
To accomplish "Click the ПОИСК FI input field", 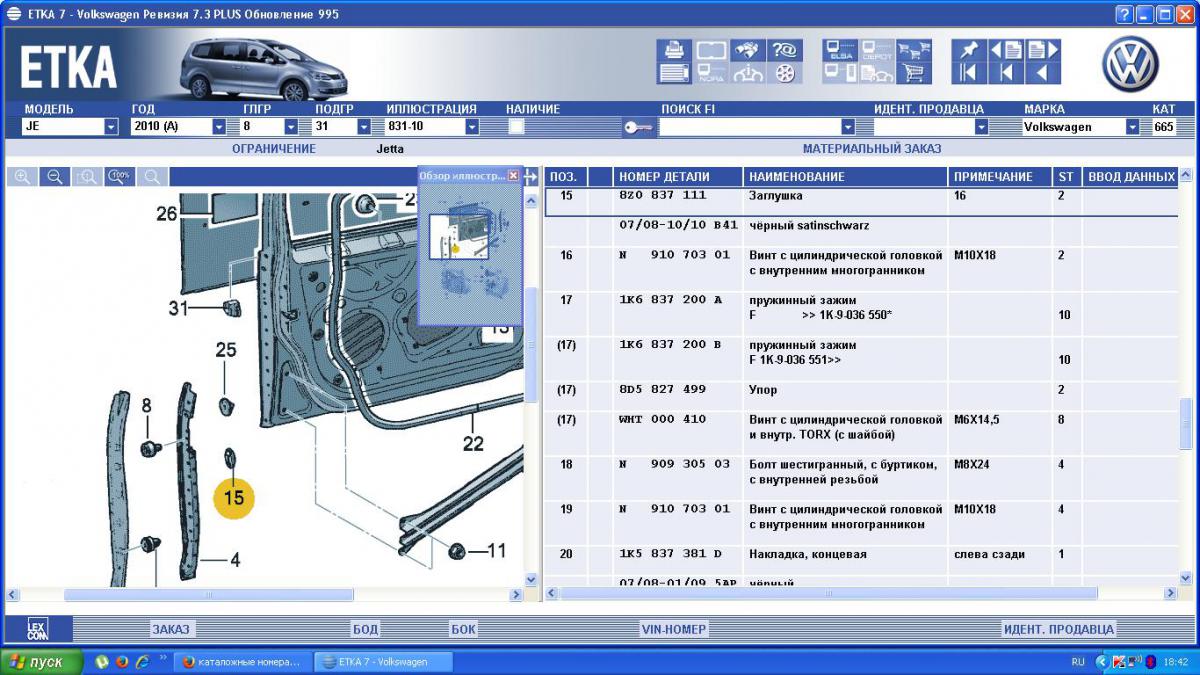I will 750,127.
